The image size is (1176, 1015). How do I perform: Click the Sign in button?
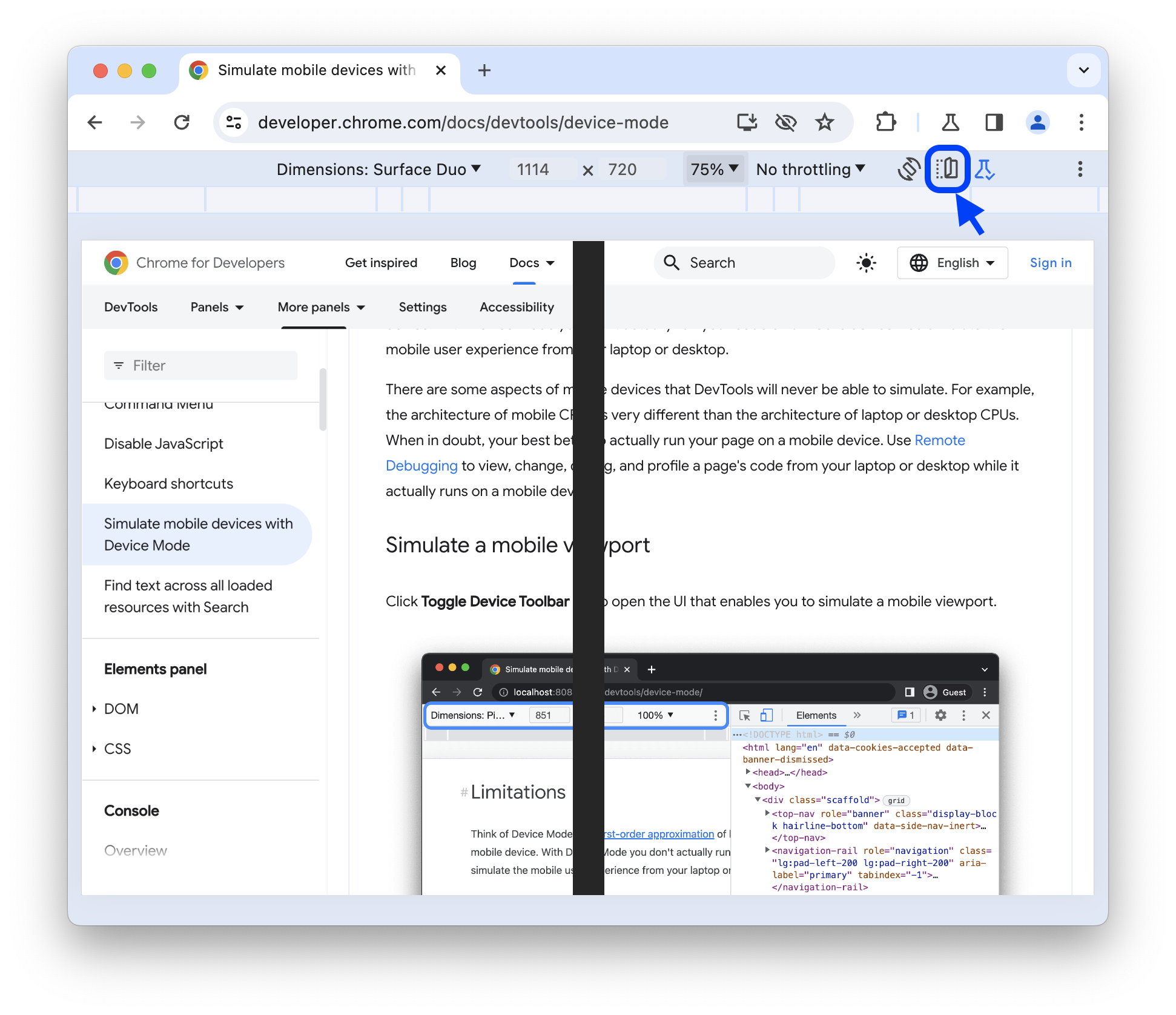click(1050, 264)
